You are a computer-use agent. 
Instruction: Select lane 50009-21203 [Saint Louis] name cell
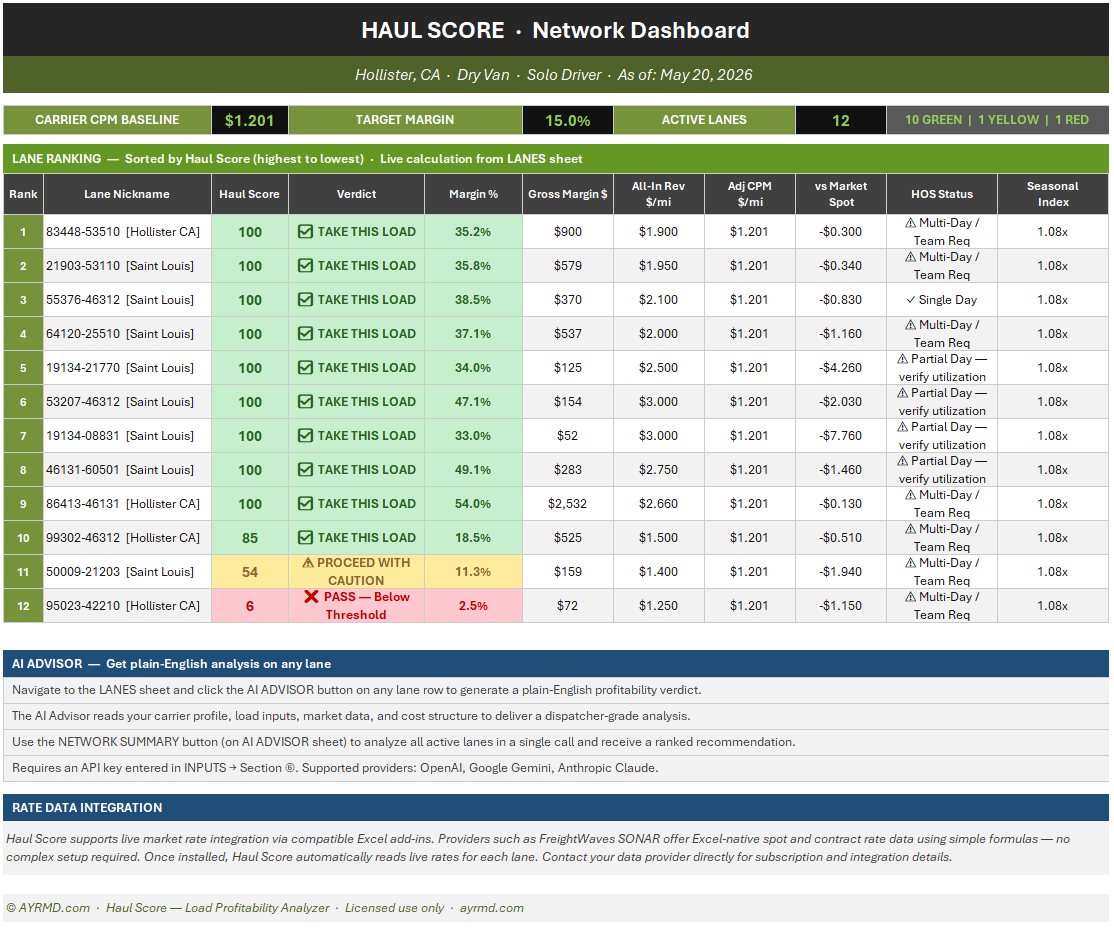(x=127, y=572)
